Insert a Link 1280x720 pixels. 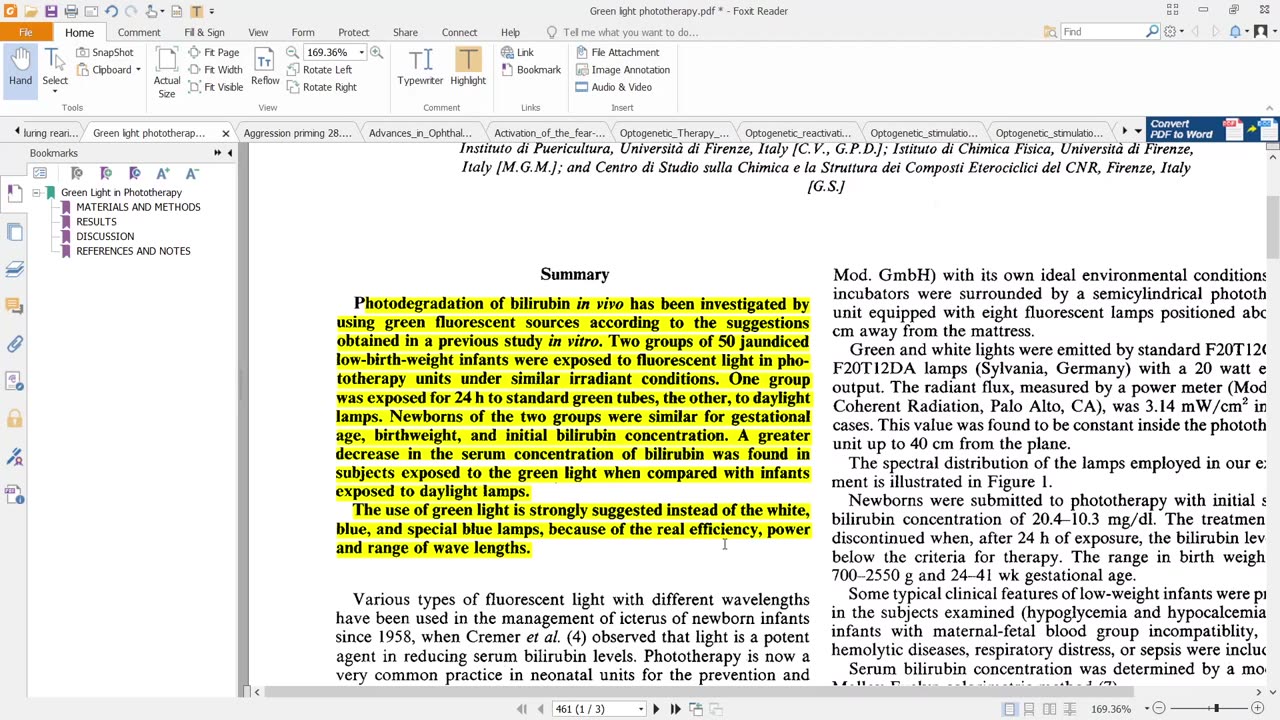517,52
